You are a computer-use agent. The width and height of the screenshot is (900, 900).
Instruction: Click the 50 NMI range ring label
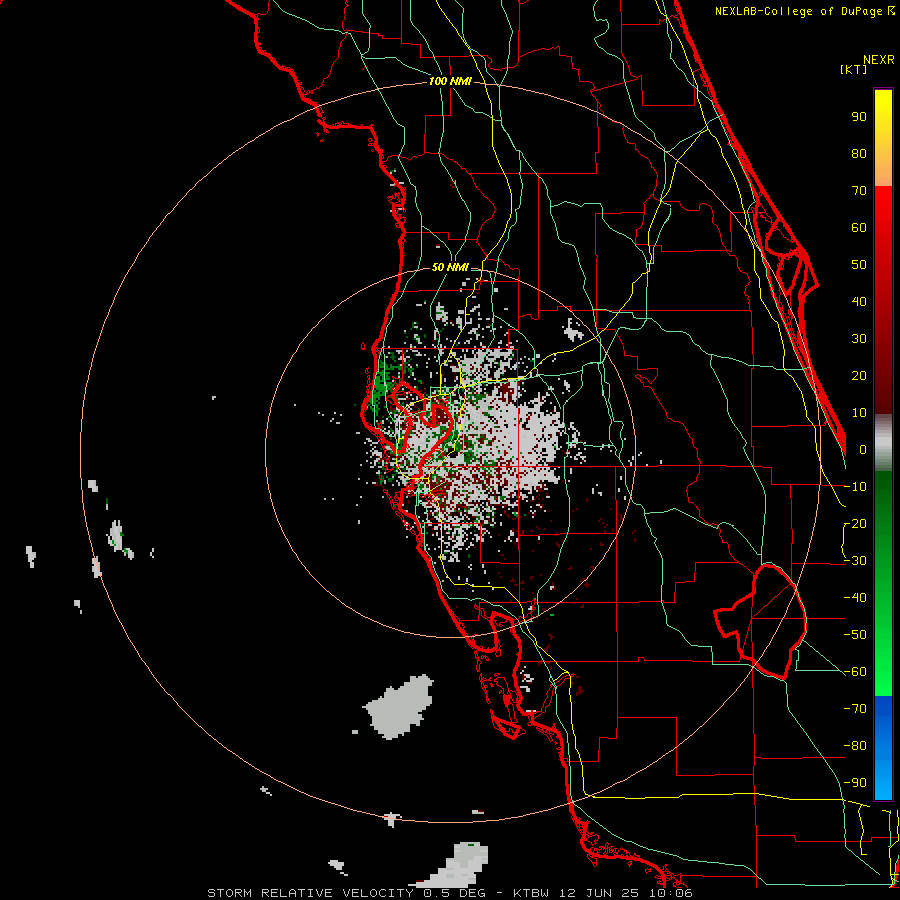[450, 267]
